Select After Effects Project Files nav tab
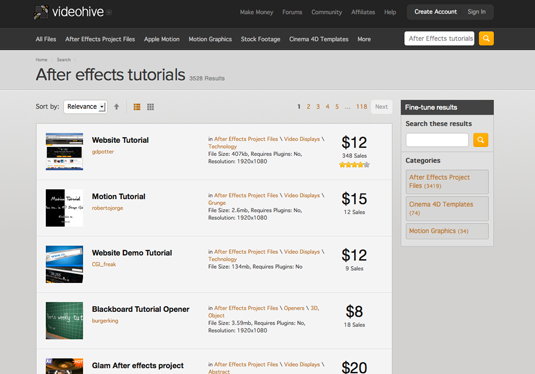 pos(100,39)
